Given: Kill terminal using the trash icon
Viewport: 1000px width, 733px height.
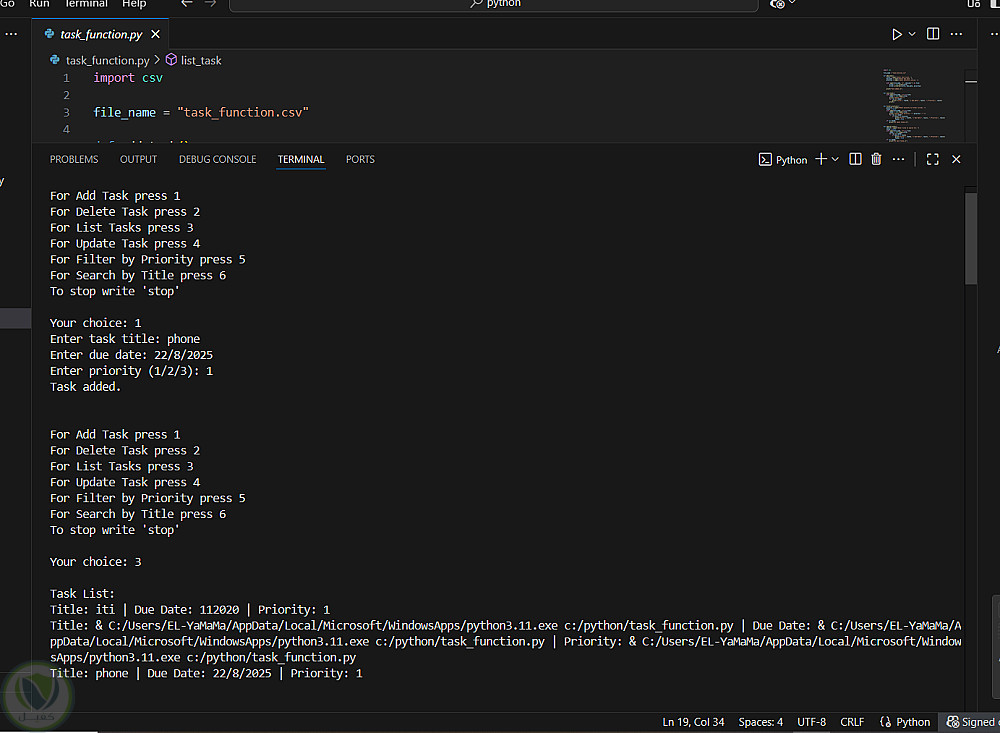Looking at the screenshot, I should click(876, 159).
